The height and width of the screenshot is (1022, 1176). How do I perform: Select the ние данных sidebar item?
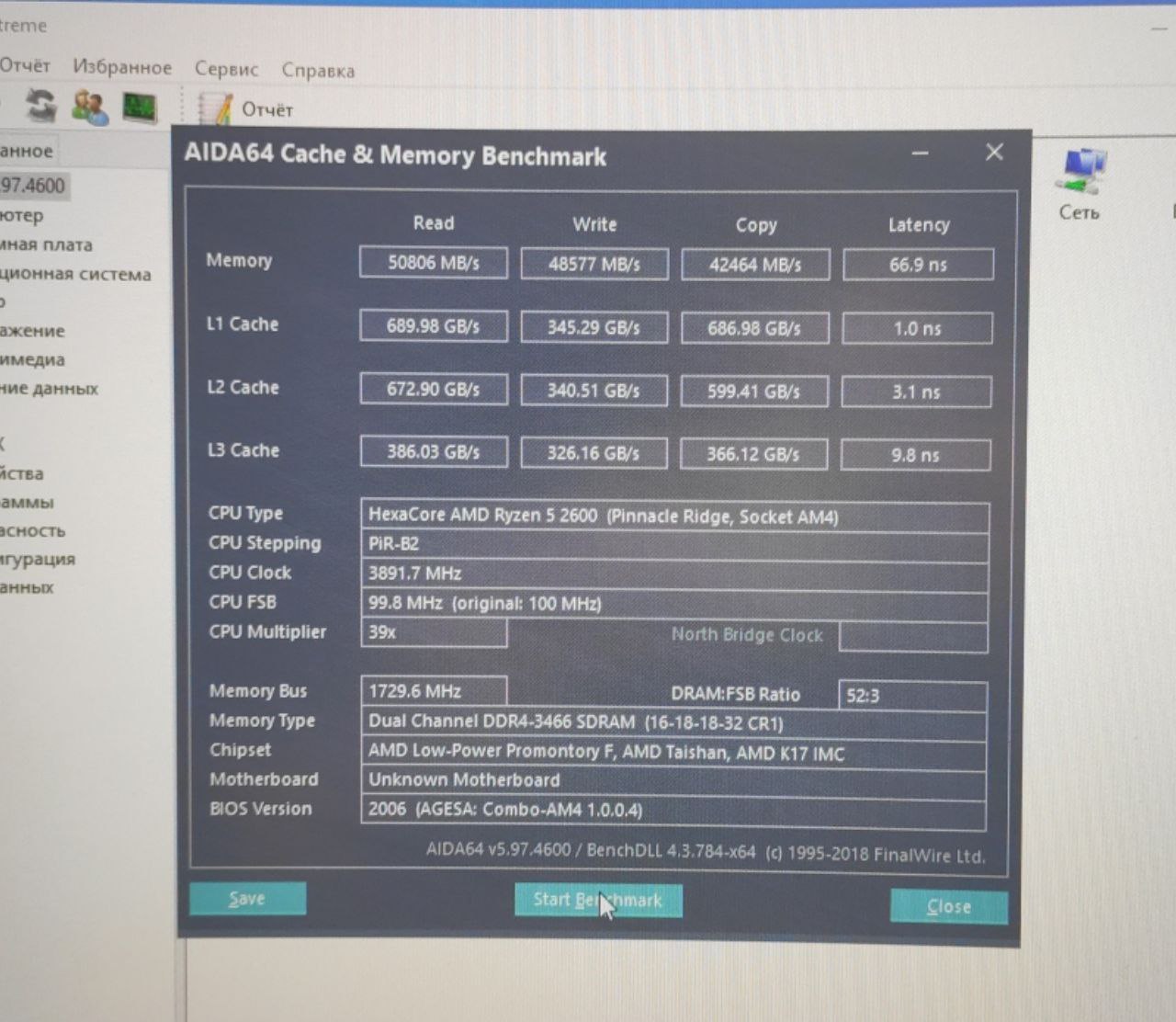(49, 388)
